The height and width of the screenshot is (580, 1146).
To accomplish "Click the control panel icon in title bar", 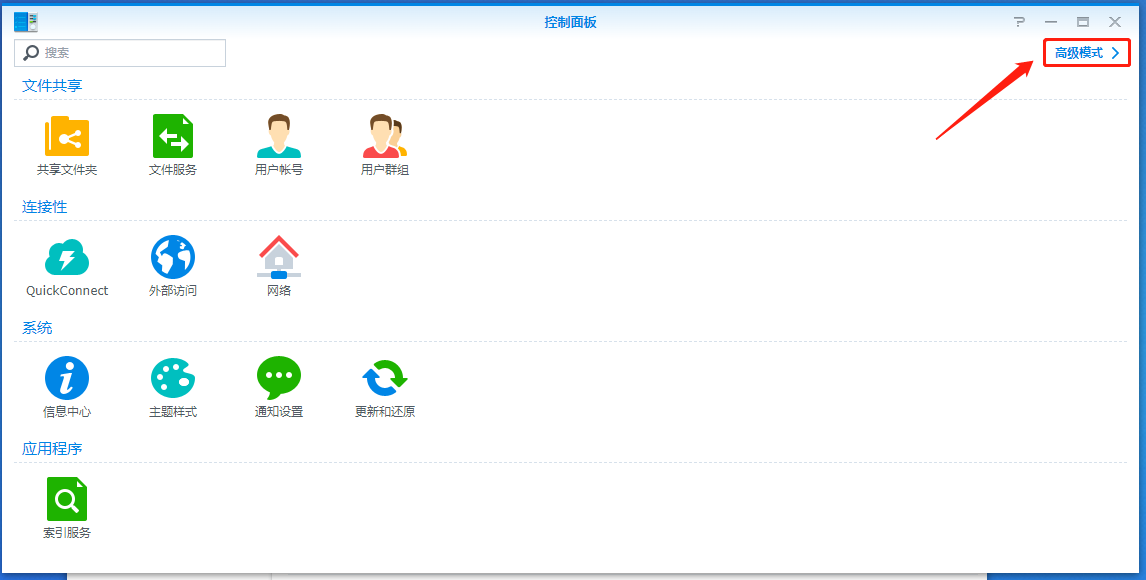I will [x=26, y=22].
